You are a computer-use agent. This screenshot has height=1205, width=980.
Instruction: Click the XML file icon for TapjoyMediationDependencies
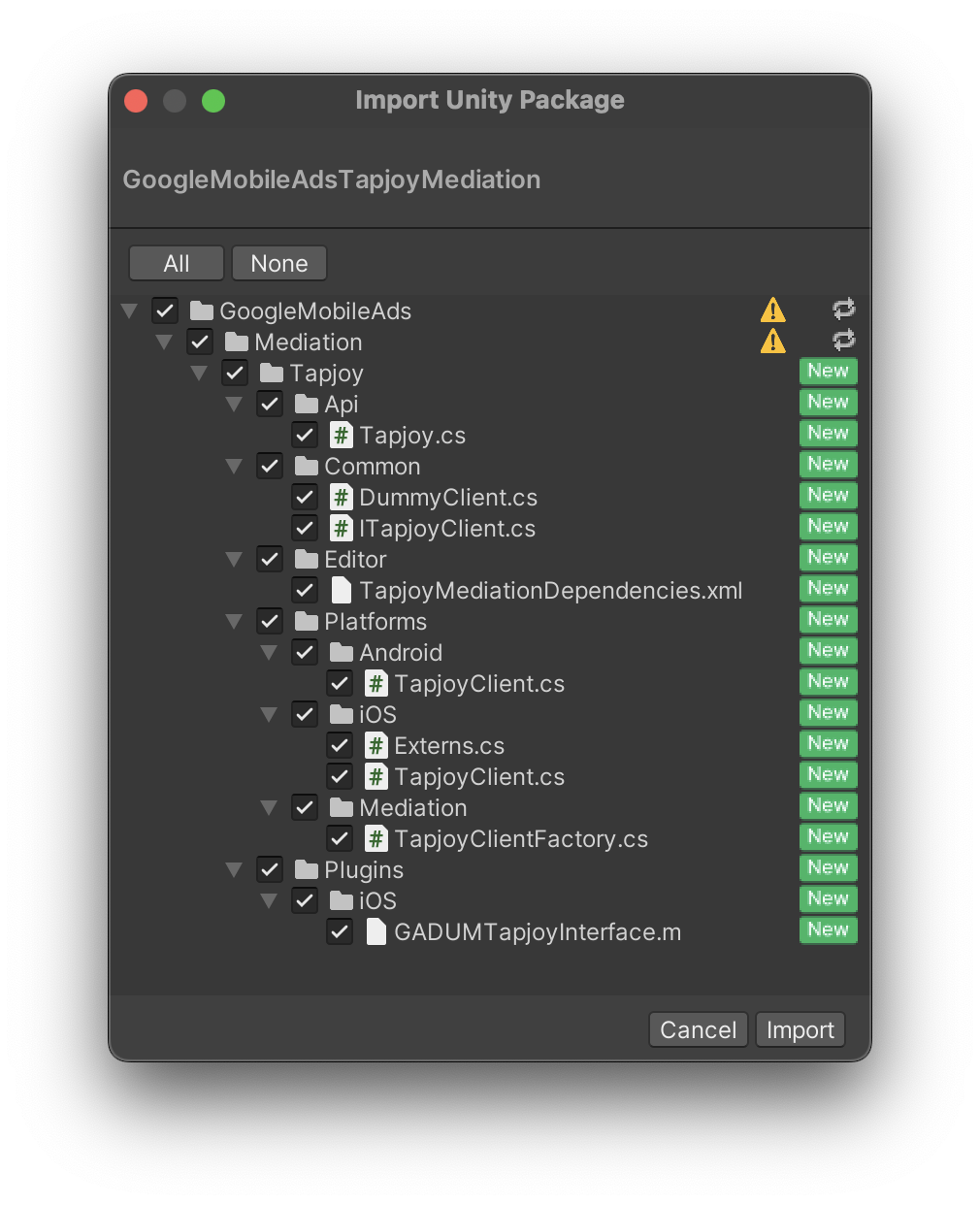pyautogui.click(x=342, y=590)
